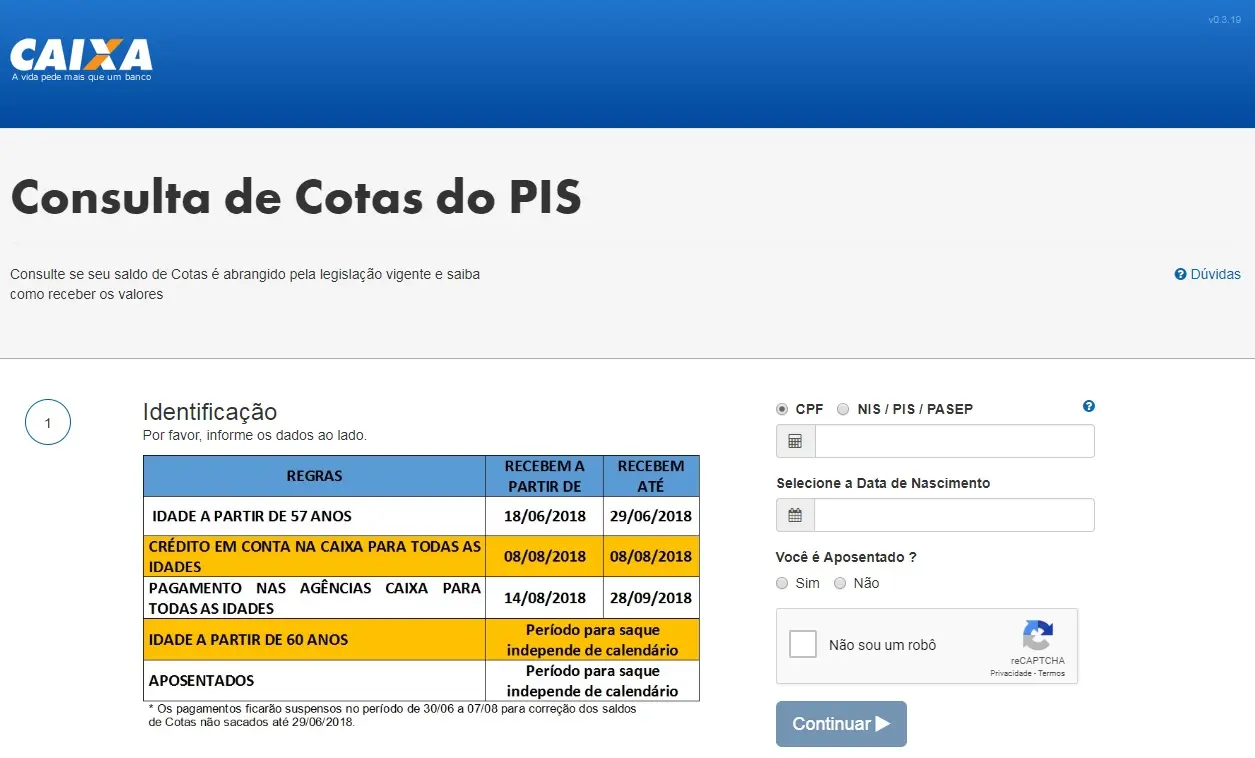
Task: Open the reCAPTCHA Termos link
Action: tap(1051, 673)
